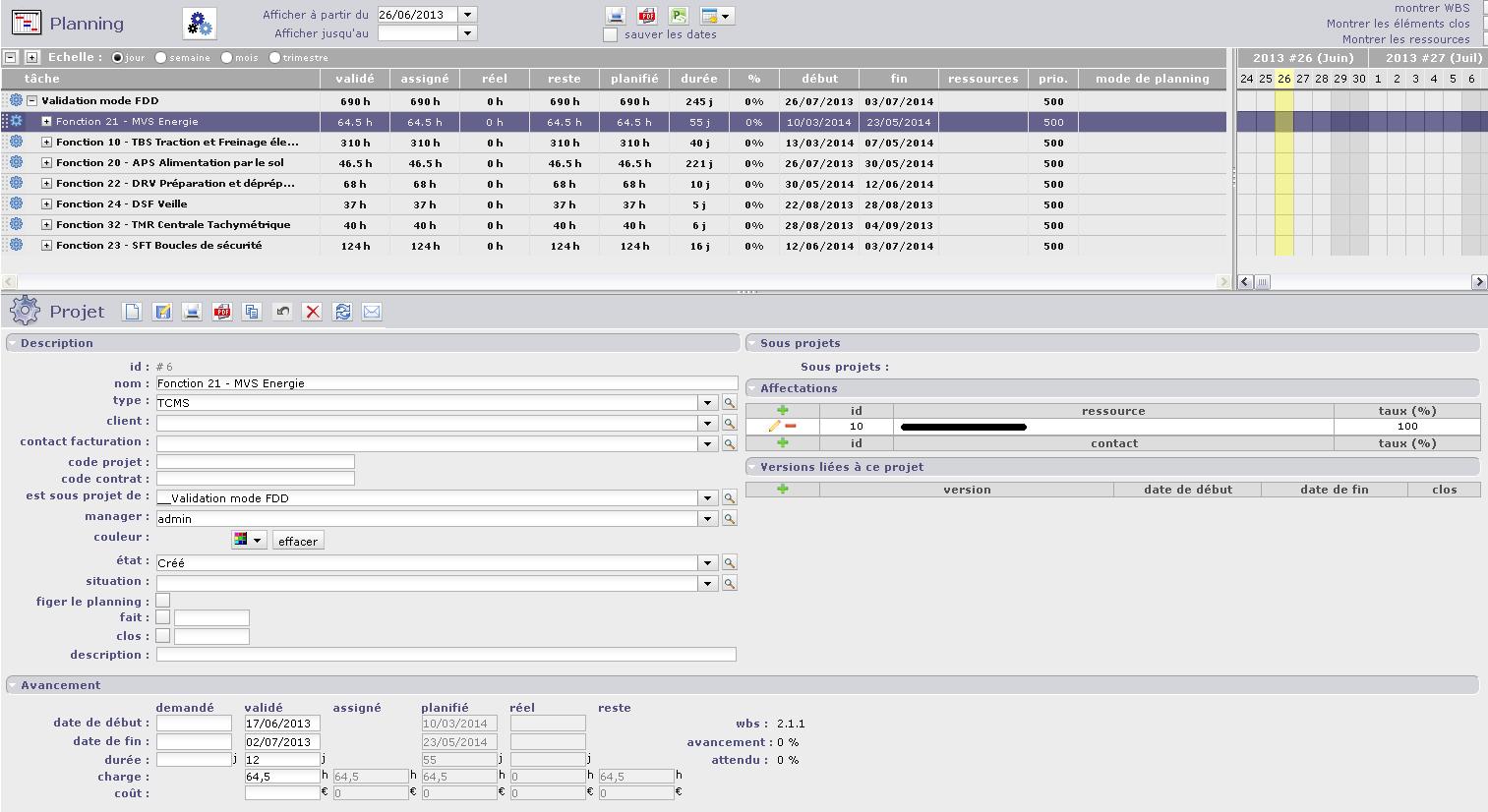Check the 'figer le planning' checkbox
This screenshot has height=812, width=1488.
point(163,601)
